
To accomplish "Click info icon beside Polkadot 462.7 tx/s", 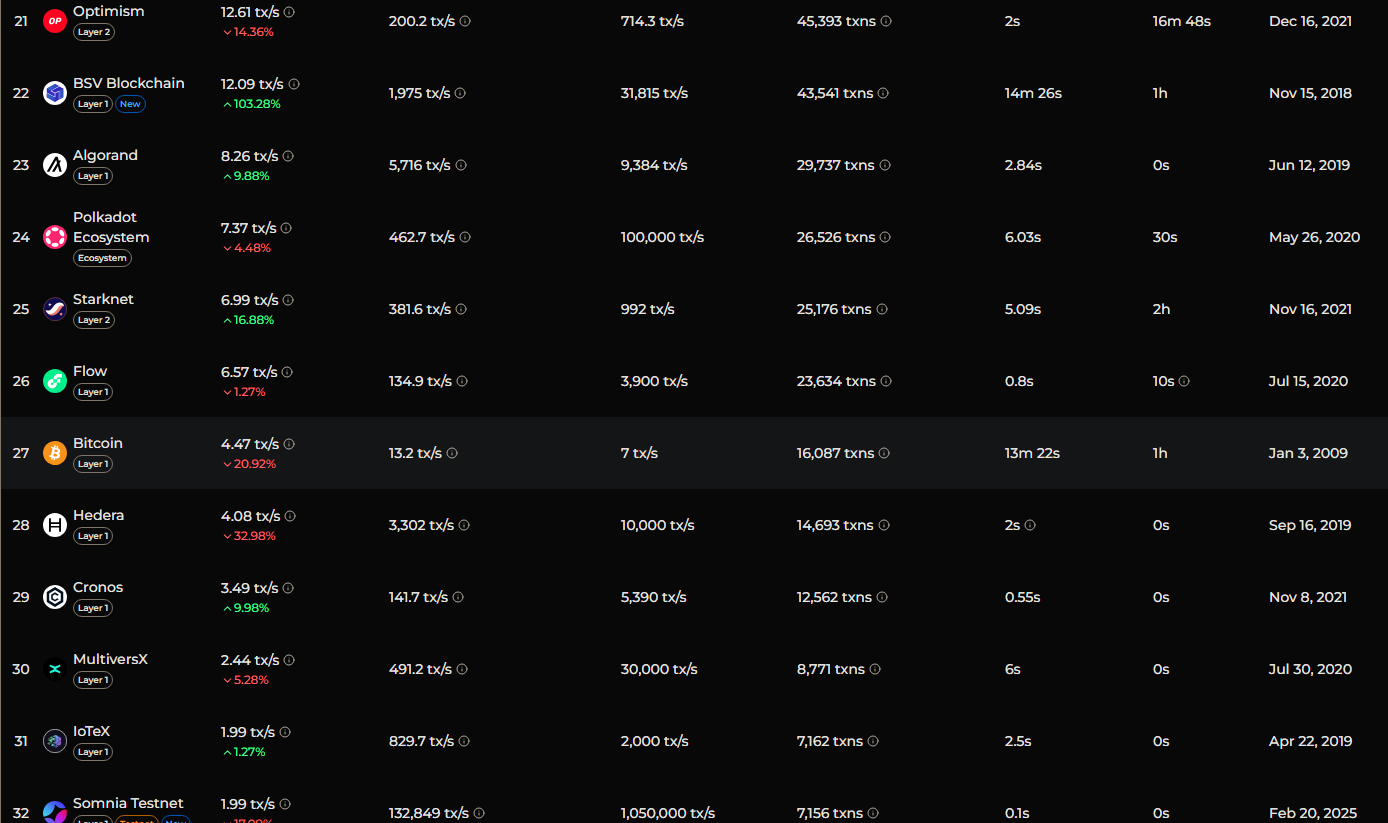I will click(x=465, y=237).
